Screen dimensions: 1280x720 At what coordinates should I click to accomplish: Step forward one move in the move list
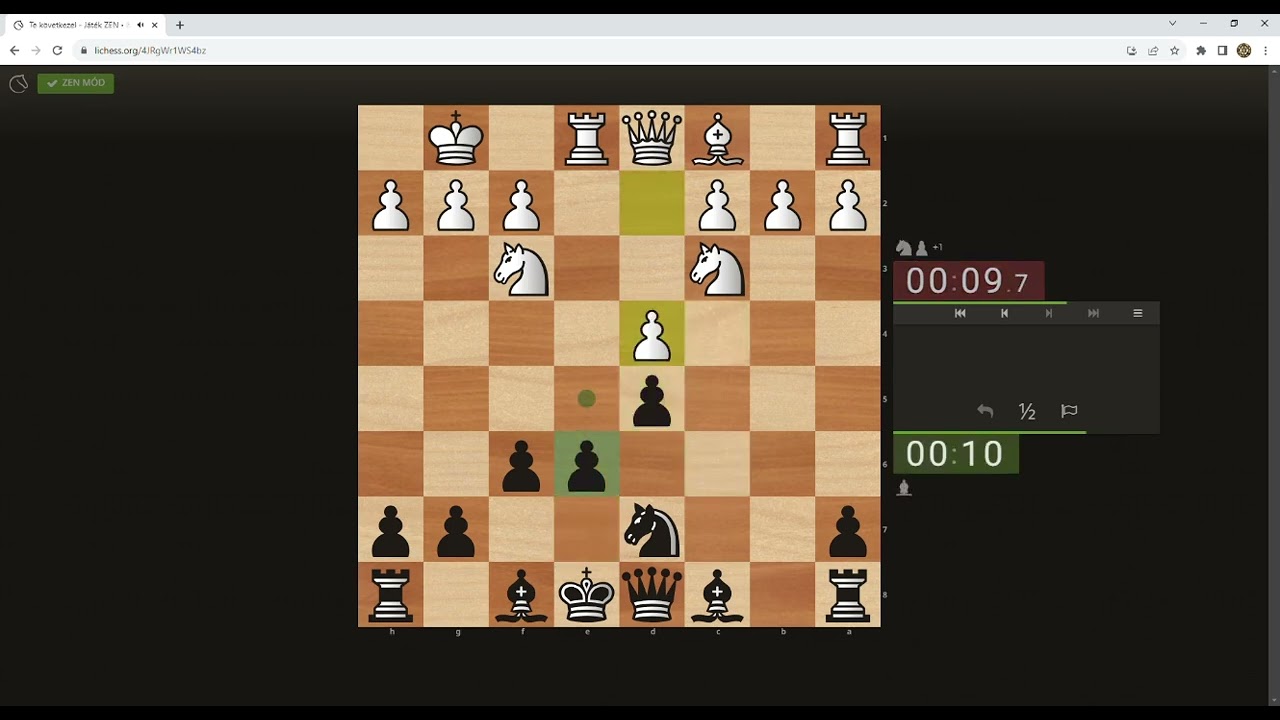pos(1049,313)
